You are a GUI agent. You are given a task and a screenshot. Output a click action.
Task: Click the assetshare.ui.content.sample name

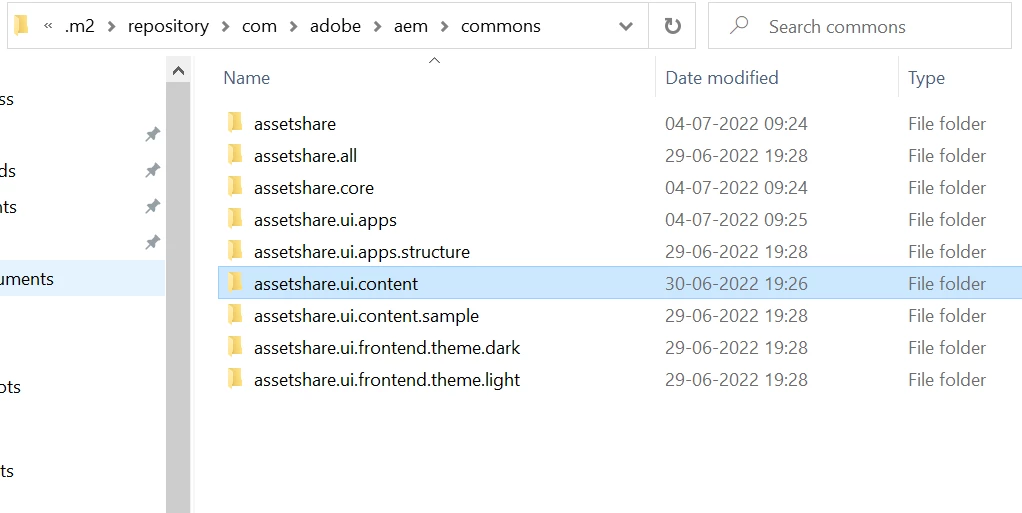coord(366,316)
